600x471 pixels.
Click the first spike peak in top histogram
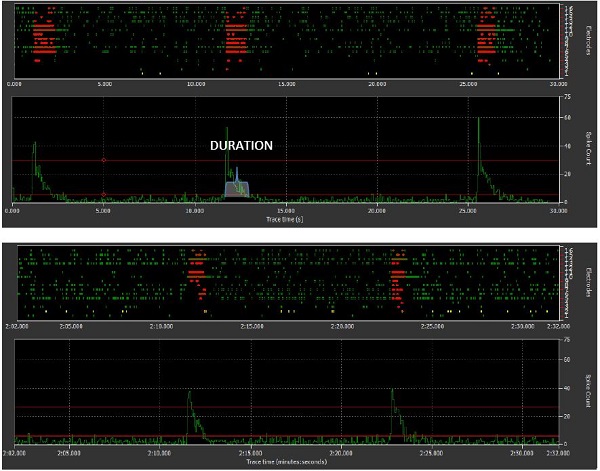34,144
